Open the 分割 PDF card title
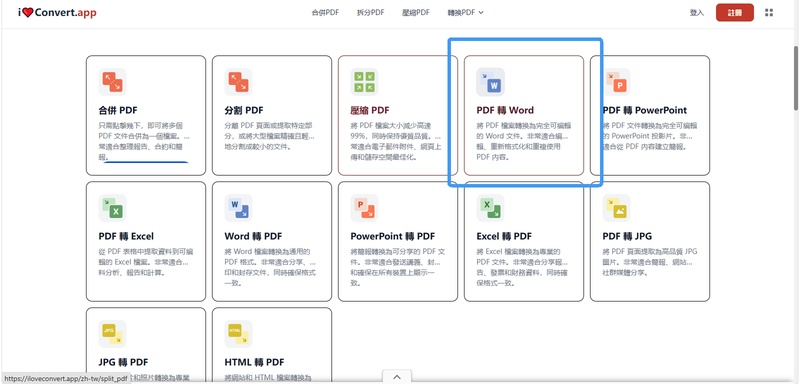This screenshot has width=800, height=384. click(x=244, y=110)
